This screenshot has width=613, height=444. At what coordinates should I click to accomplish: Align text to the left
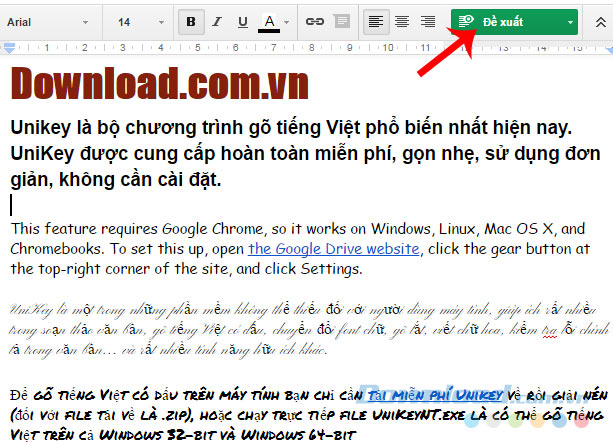[x=375, y=21]
